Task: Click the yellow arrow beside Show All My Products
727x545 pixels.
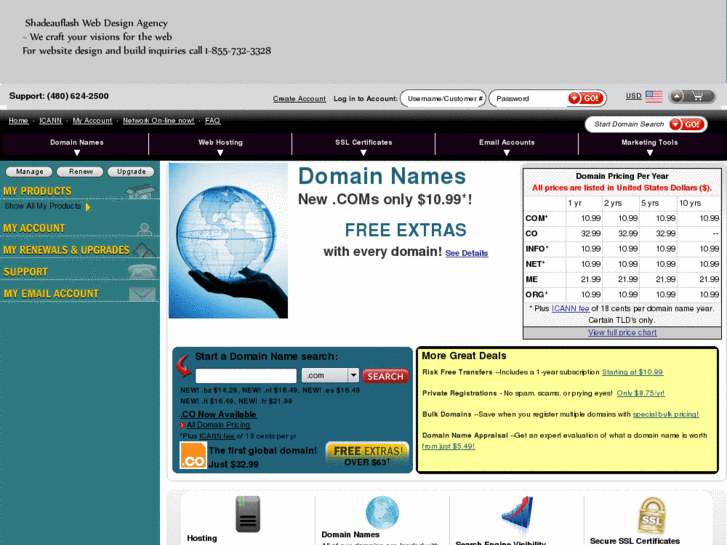Action: pyautogui.click(x=88, y=207)
